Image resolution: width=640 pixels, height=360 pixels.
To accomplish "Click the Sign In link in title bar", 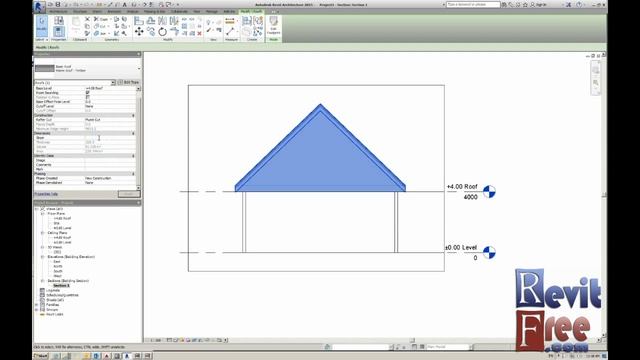I will point(538,4).
